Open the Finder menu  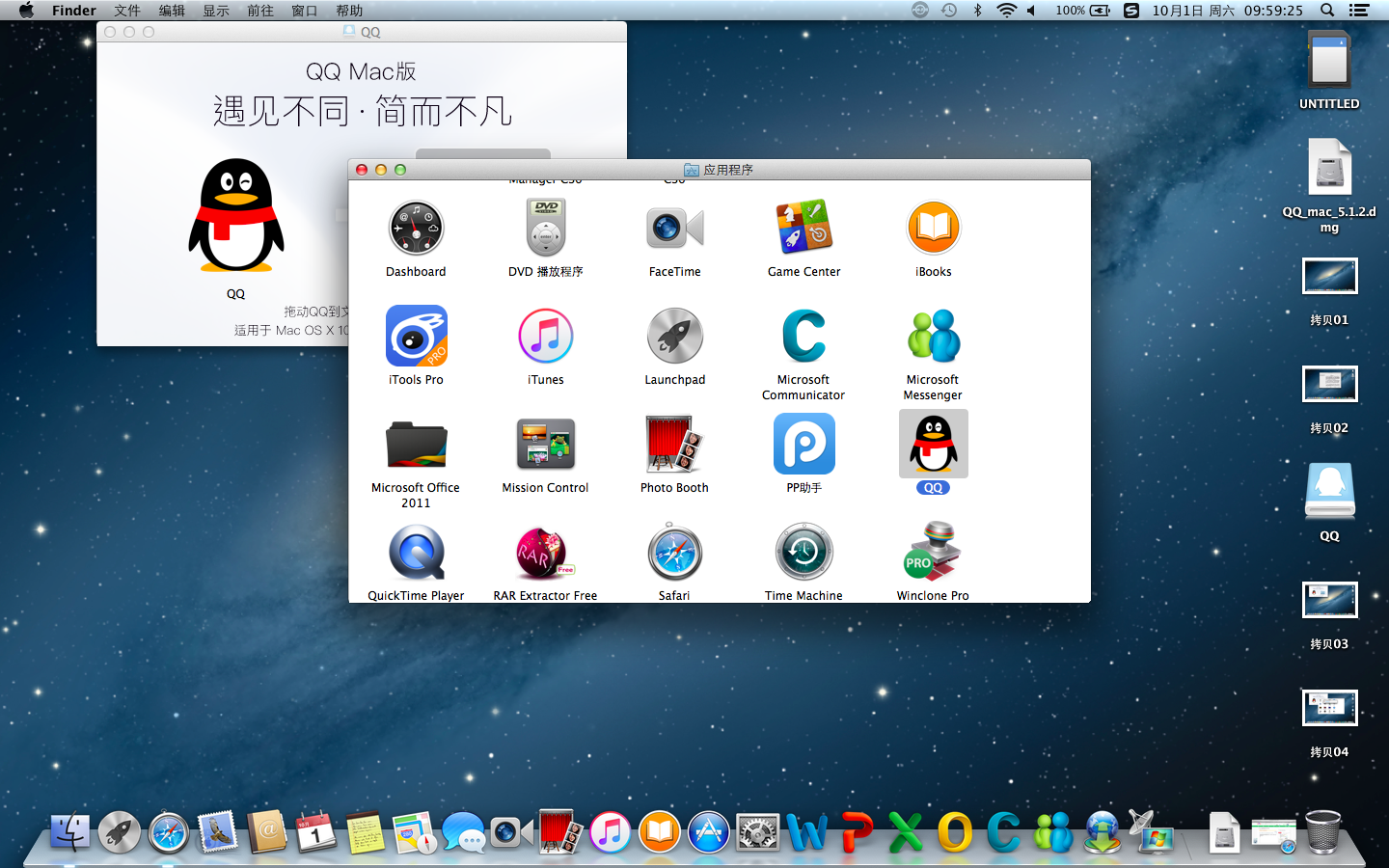pos(74,11)
